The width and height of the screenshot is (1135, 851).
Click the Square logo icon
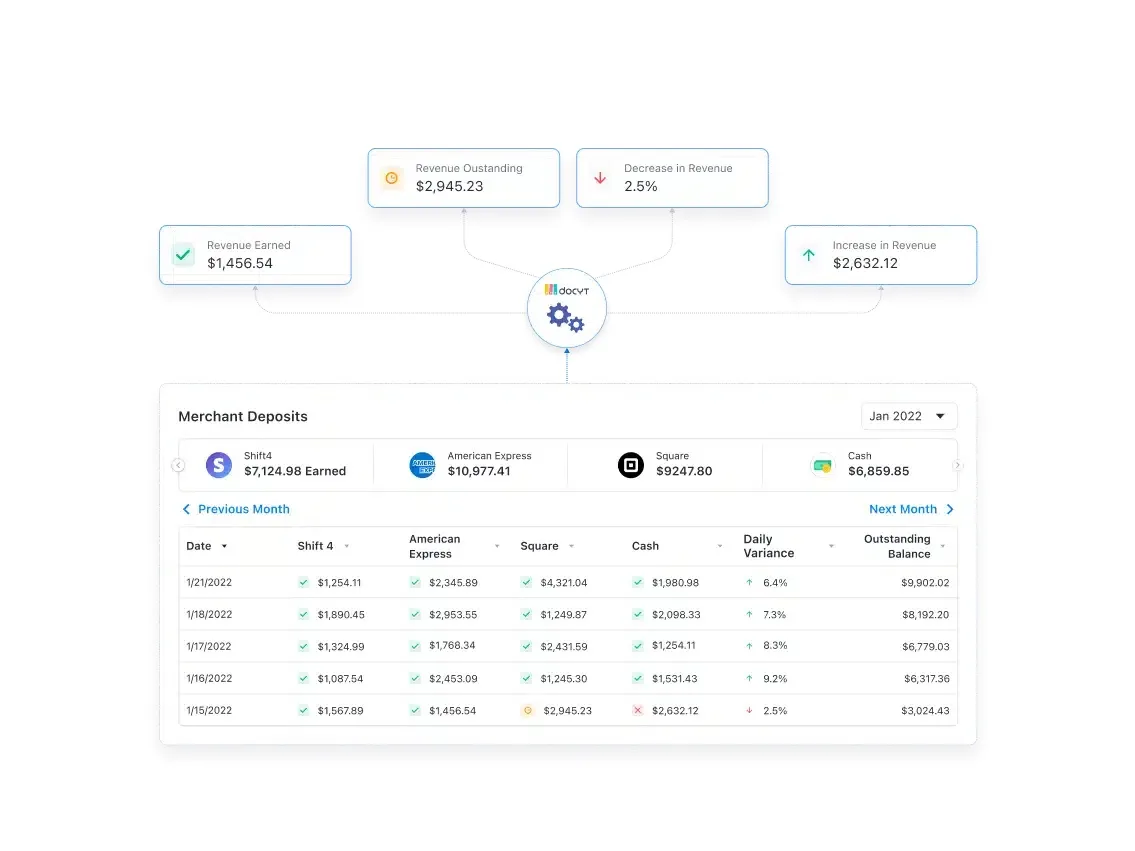point(630,465)
